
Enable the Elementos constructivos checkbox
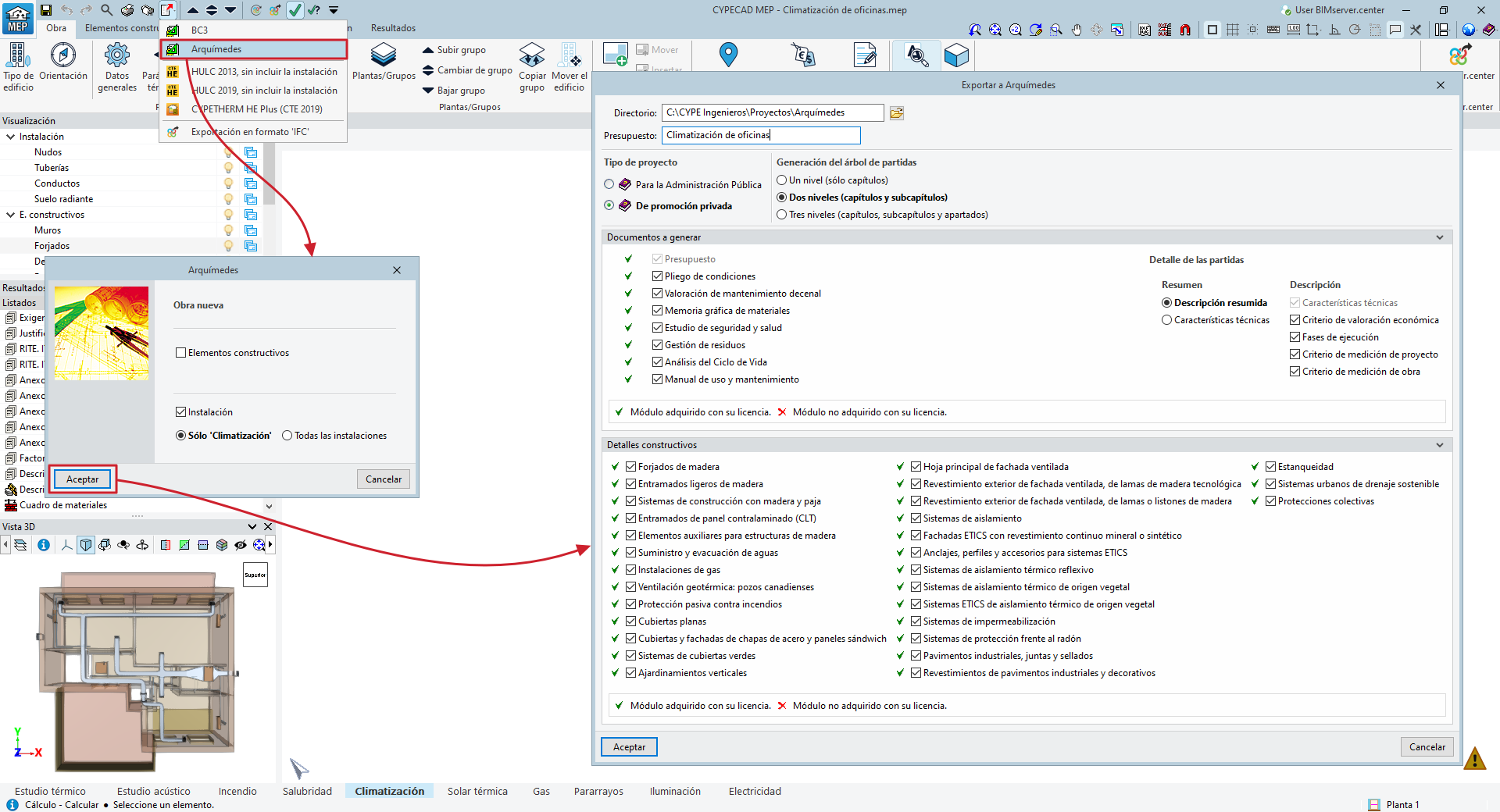tap(181, 353)
